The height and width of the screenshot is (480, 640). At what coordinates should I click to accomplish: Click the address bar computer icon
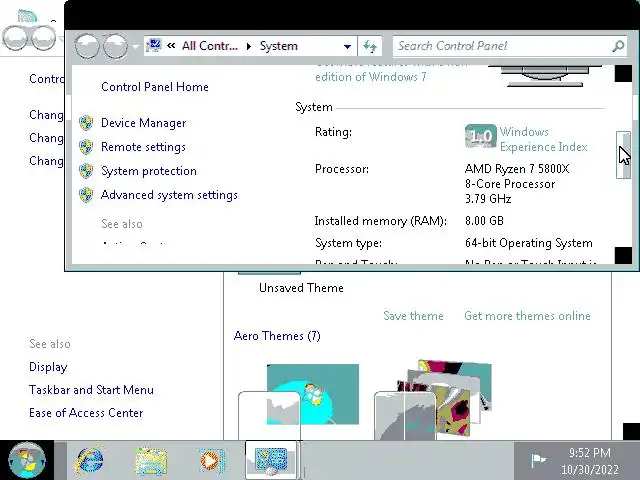coord(154,46)
